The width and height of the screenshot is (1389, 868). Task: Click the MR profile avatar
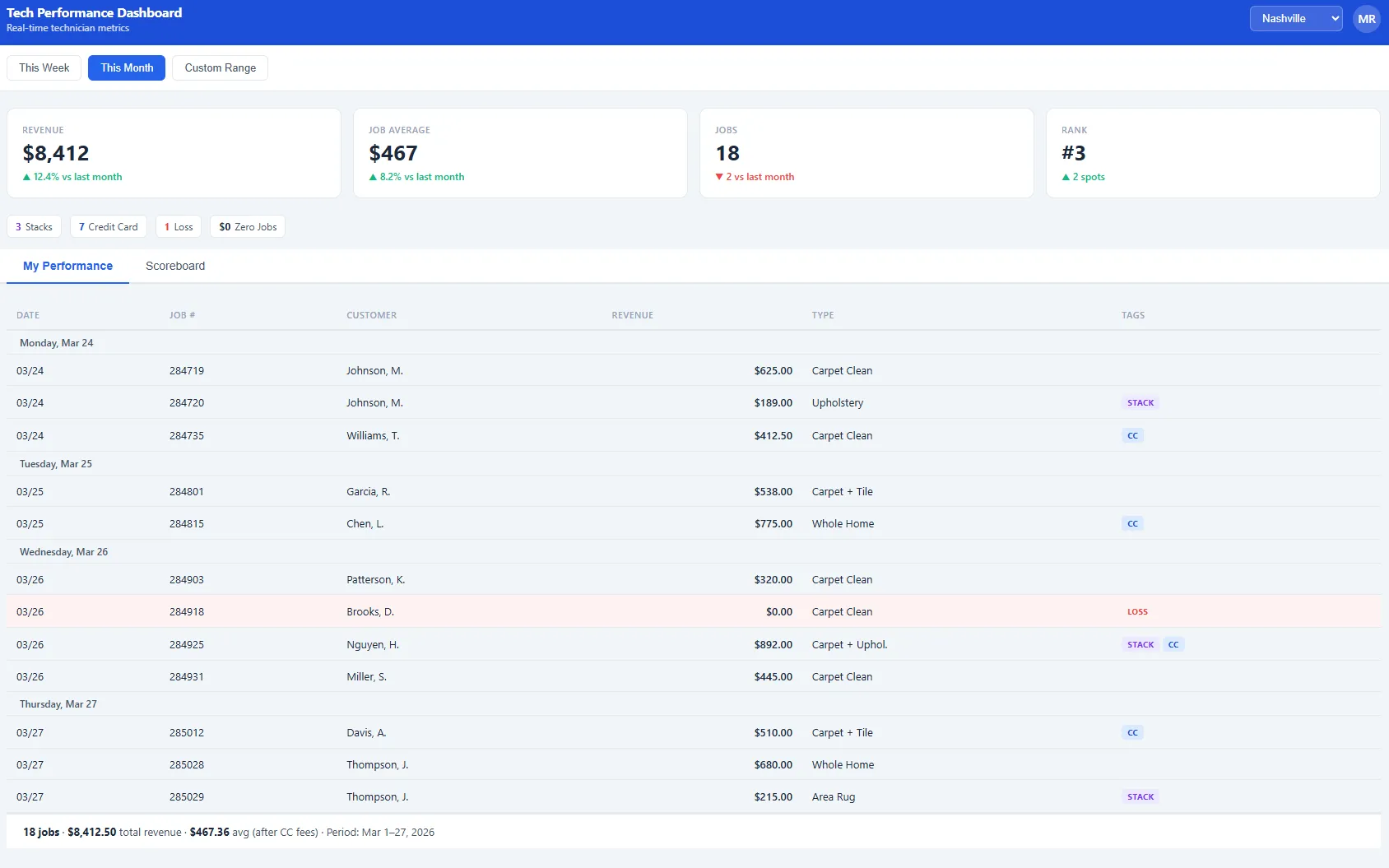point(1366,18)
